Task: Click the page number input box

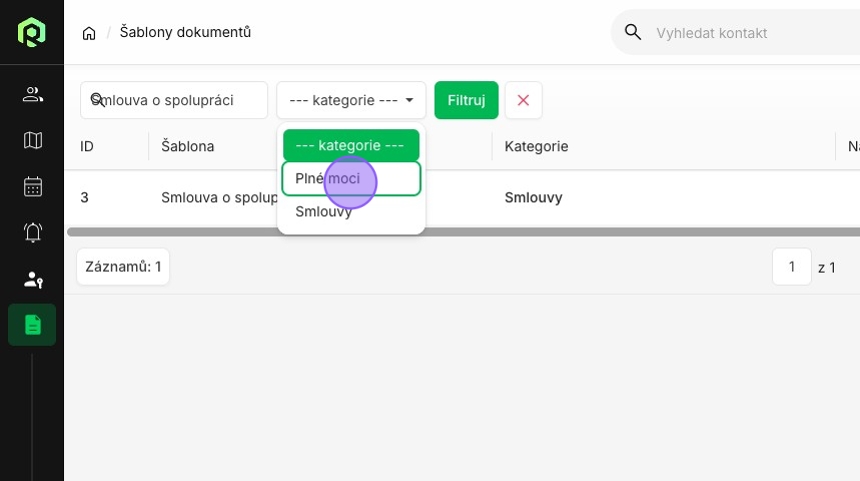Action: (791, 267)
